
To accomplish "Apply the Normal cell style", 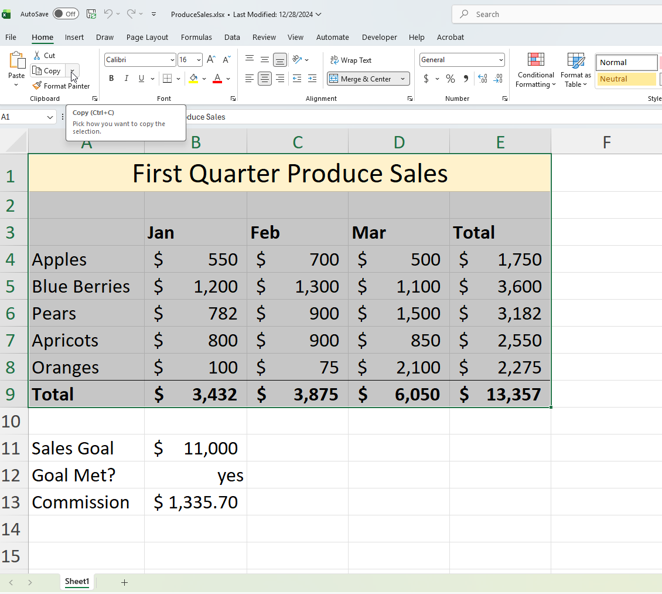I will [x=626, y=62].
